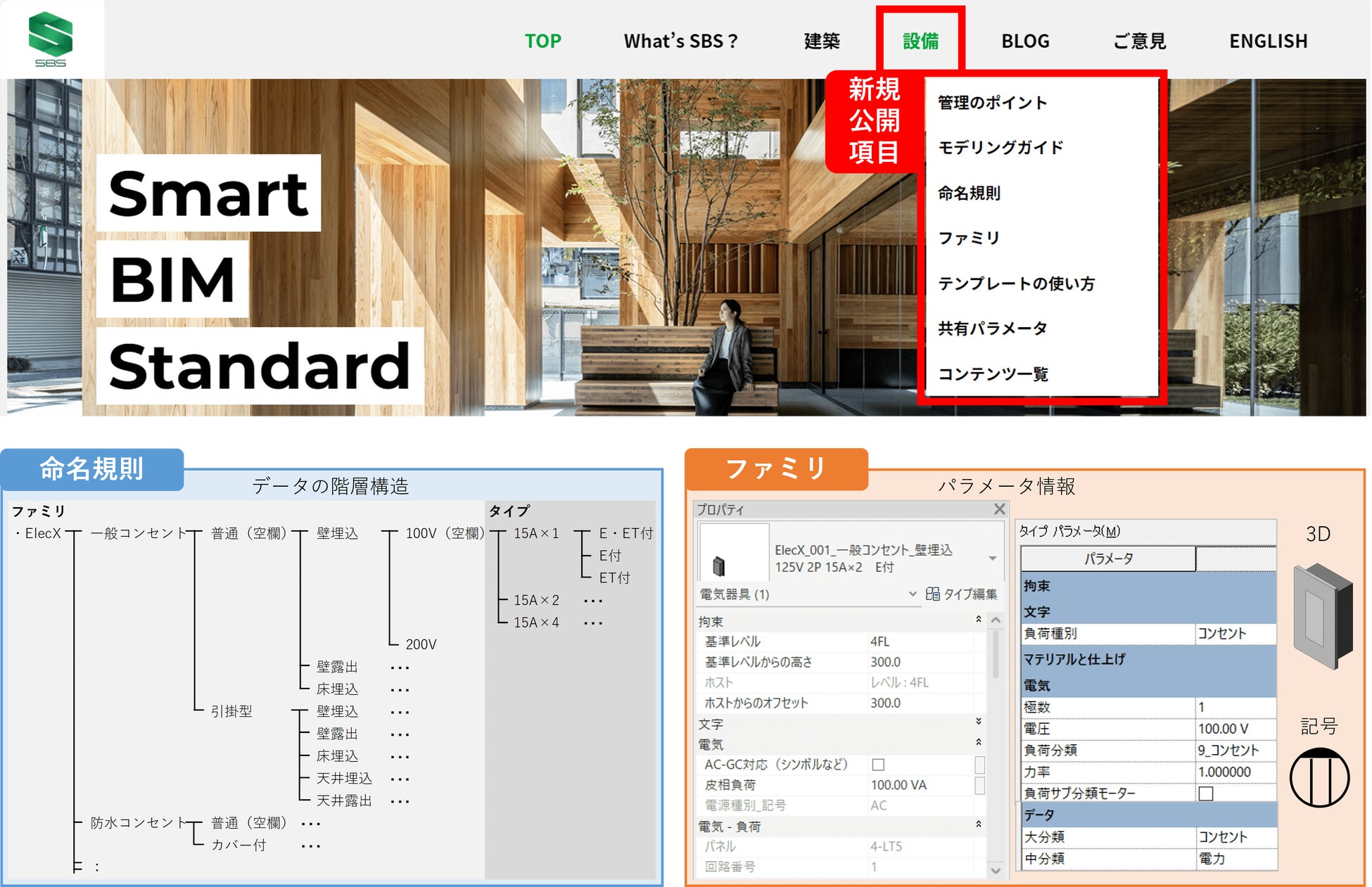Expand the 文字 section in properties
The width and height of the screenshot is (1372, 887).
point(978,722)
